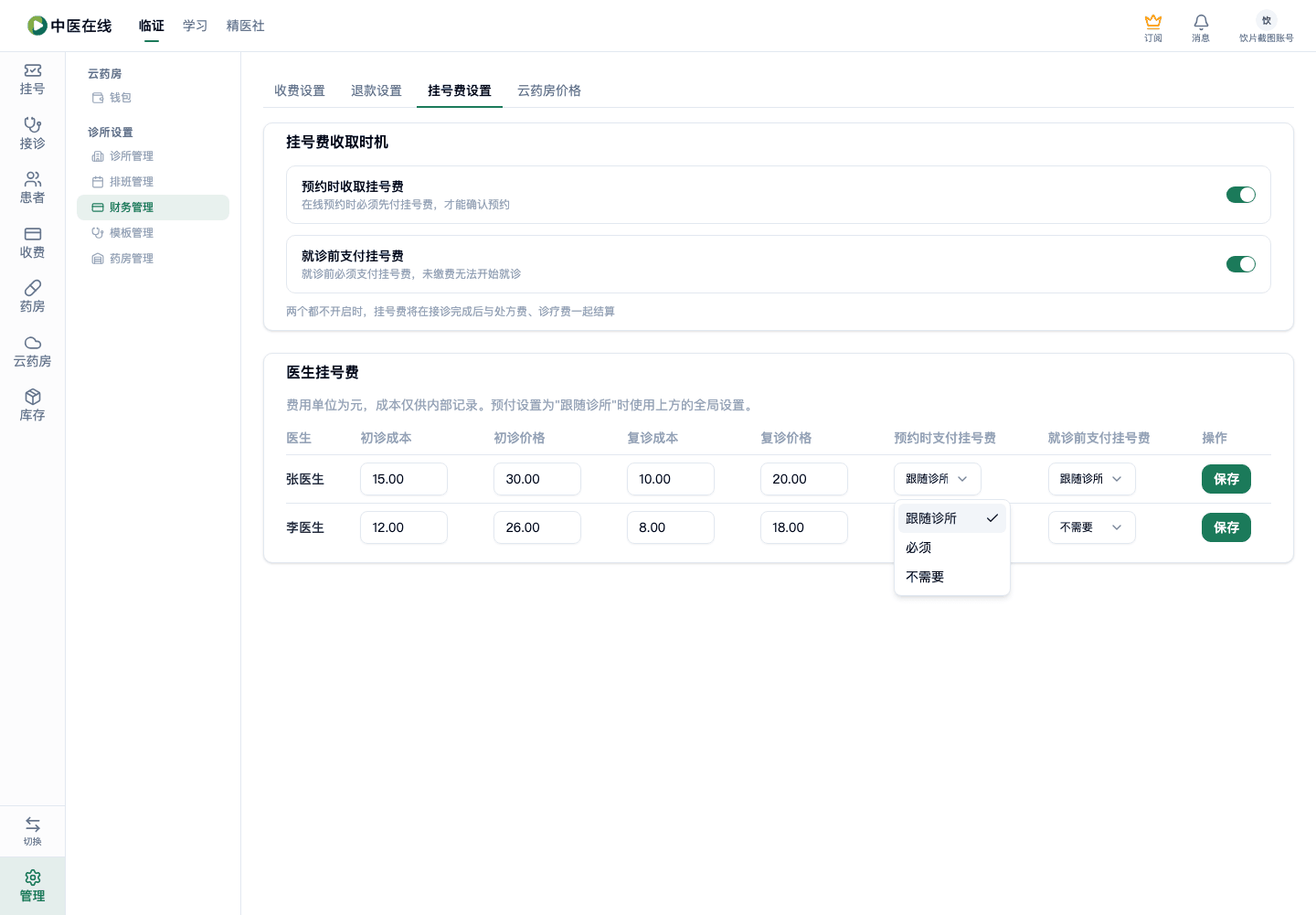This screenshot has height=915, width=1316.
Task: Click 李医生 初诊价格 field 26.00
Action: (x=537, y=527)
